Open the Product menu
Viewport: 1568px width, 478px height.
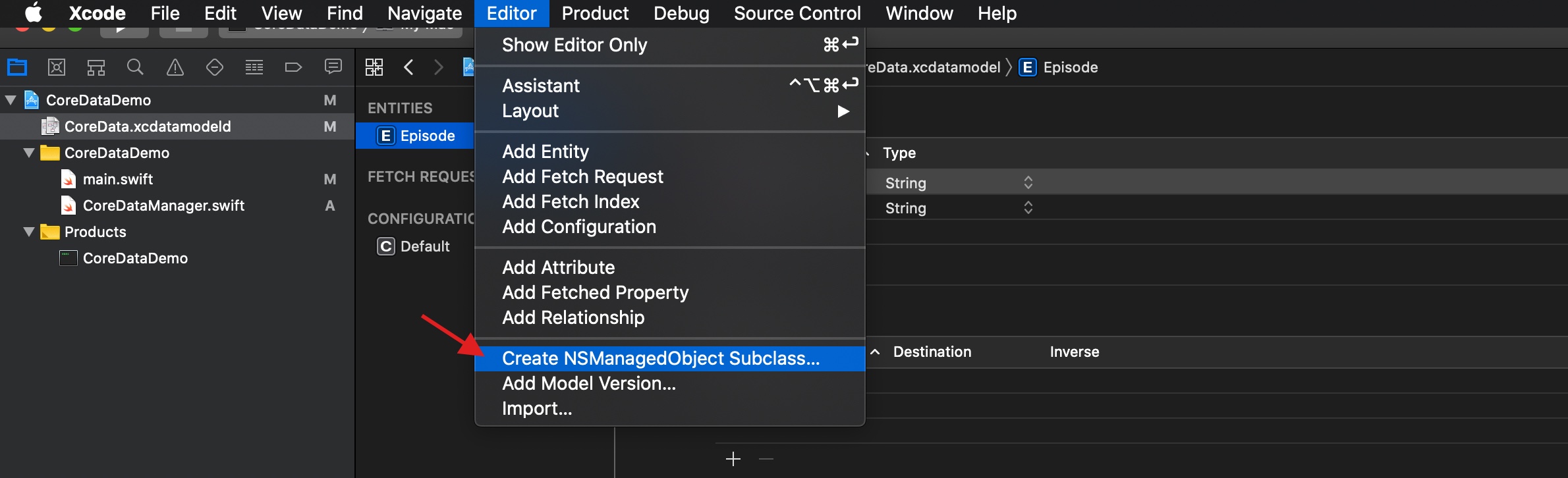(595, 13)
